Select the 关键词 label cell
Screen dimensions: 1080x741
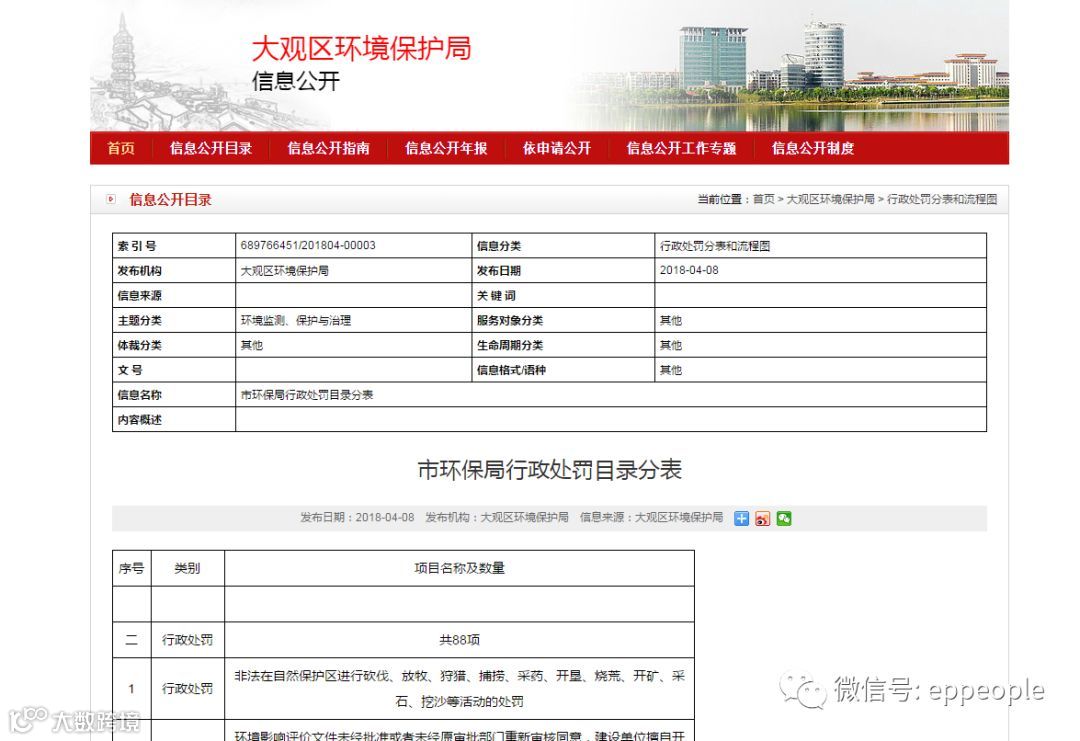coord(563,295)
